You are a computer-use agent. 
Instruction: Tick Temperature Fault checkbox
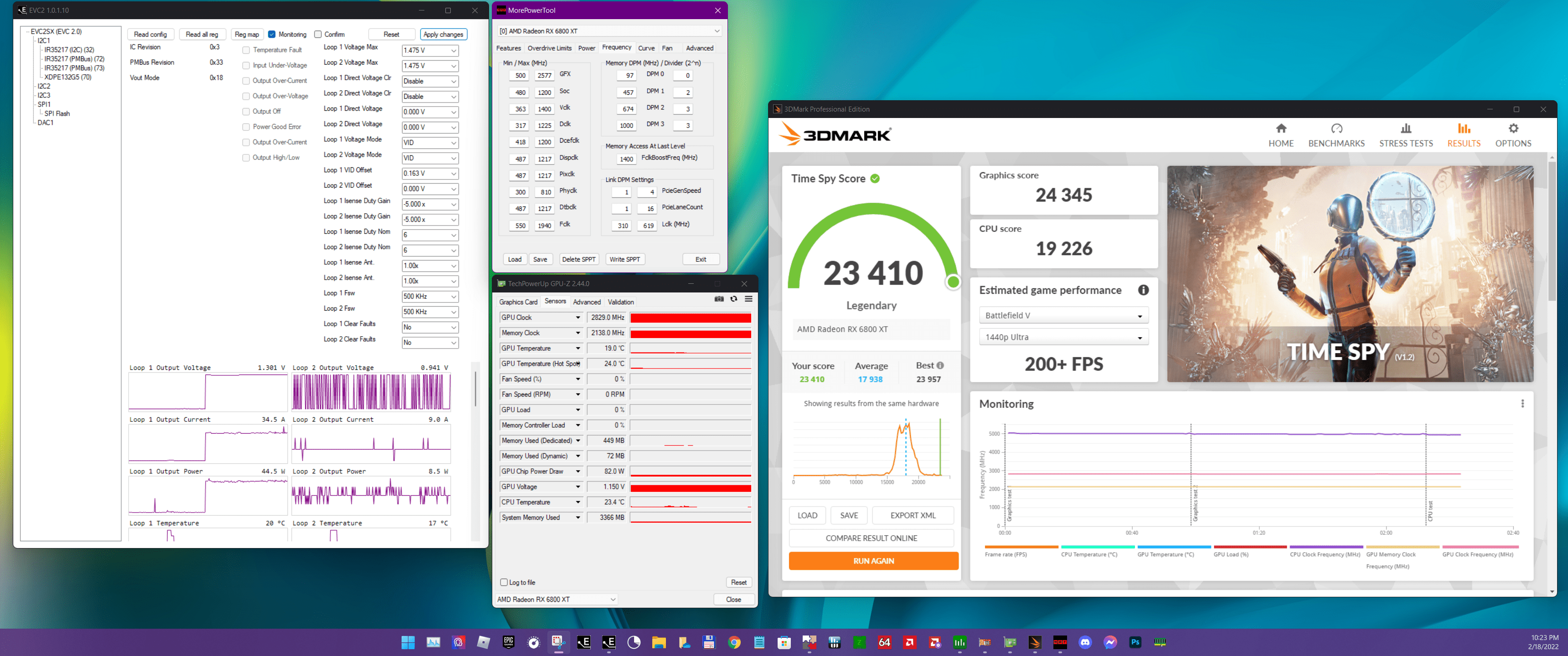pyautogui.click(x=246, y=50)
